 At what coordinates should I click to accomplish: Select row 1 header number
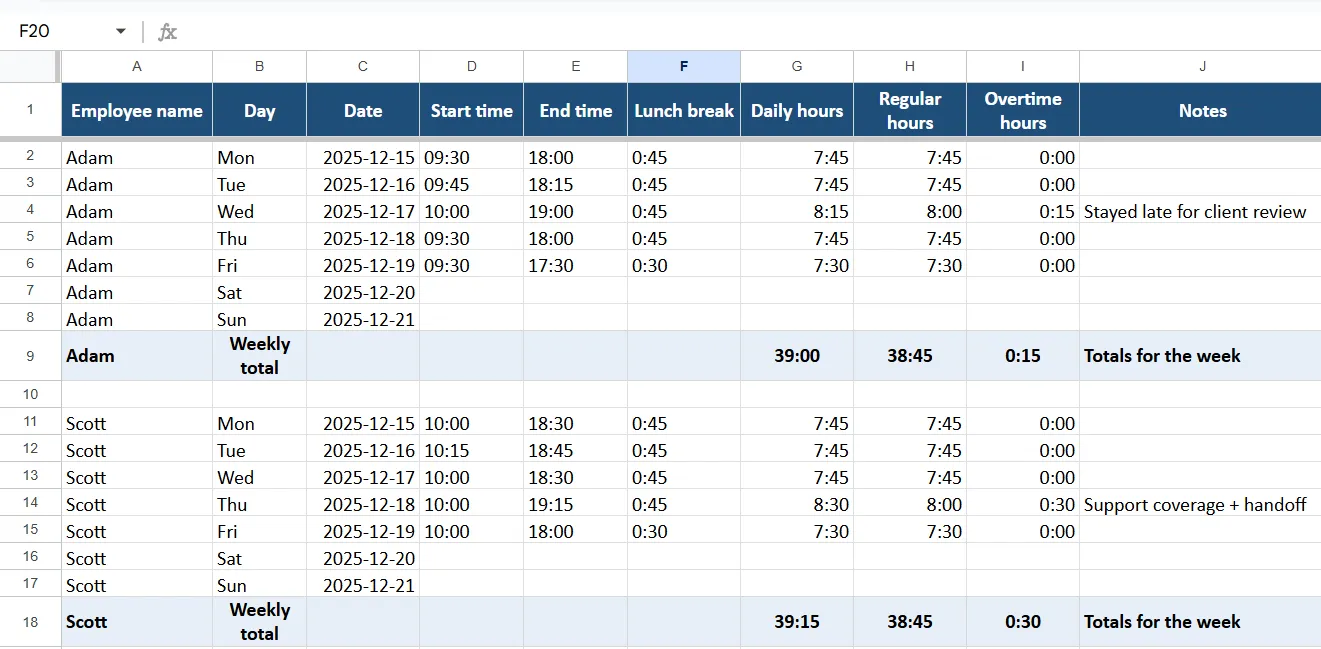(x=31, y=110)
